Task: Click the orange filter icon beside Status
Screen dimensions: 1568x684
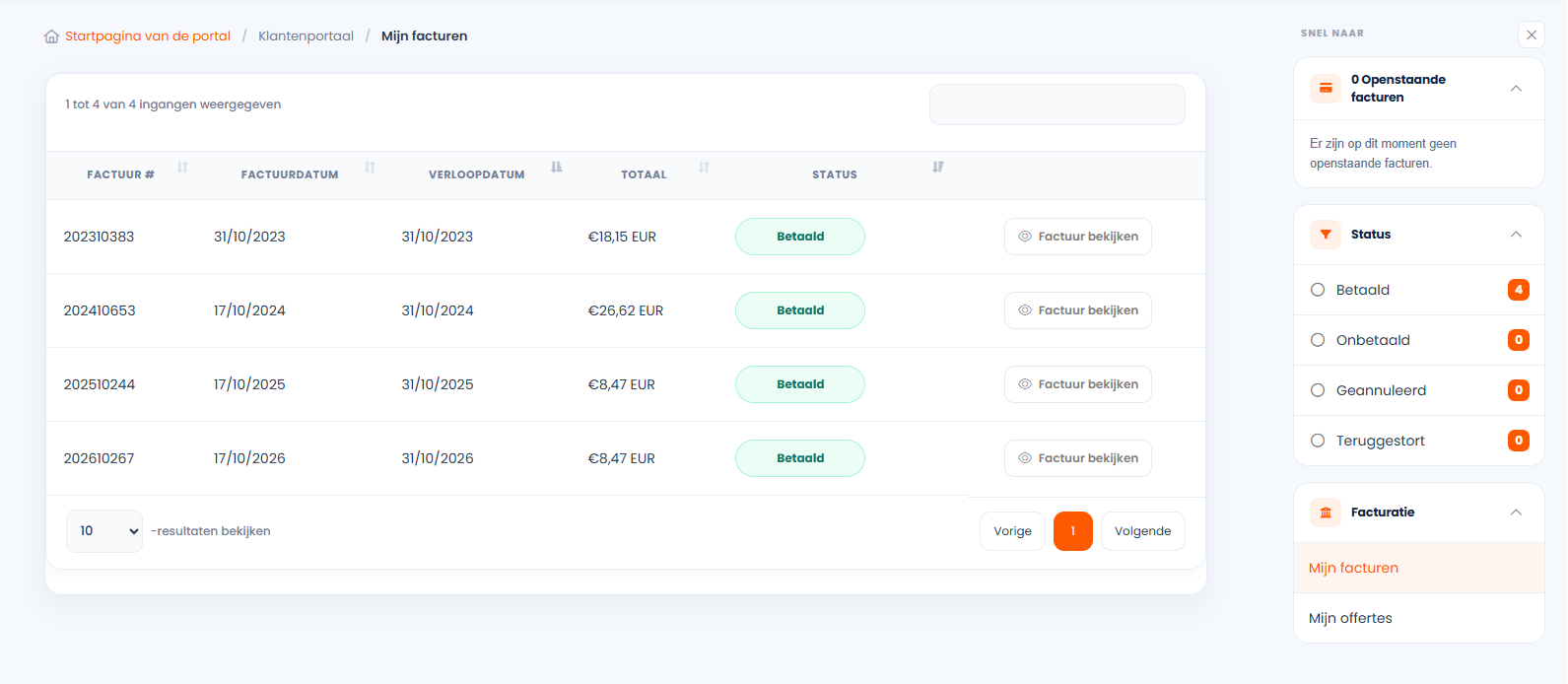Action: [1326, 235]
